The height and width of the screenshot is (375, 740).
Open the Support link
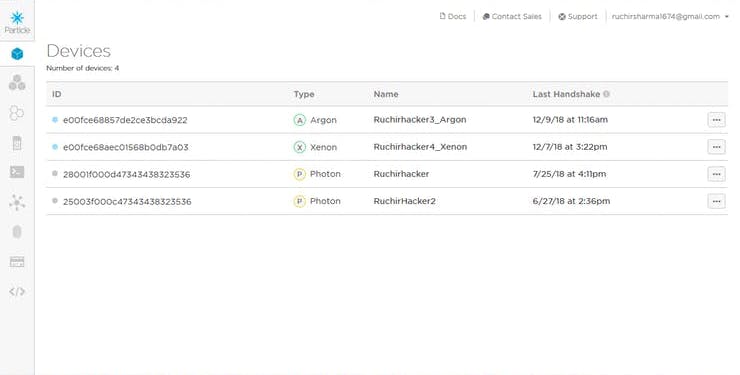578,17
